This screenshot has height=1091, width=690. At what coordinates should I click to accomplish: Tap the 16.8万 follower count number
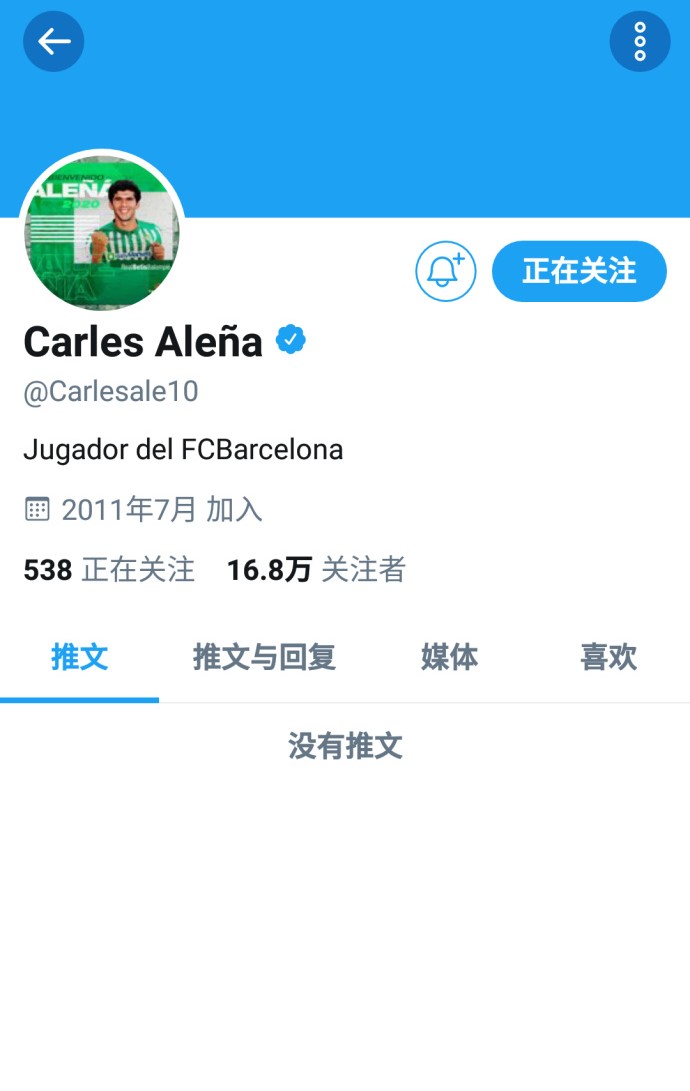point(269,570)
